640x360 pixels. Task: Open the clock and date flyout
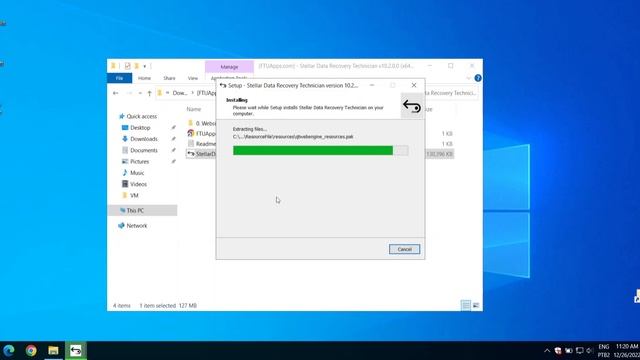[627, 351]
